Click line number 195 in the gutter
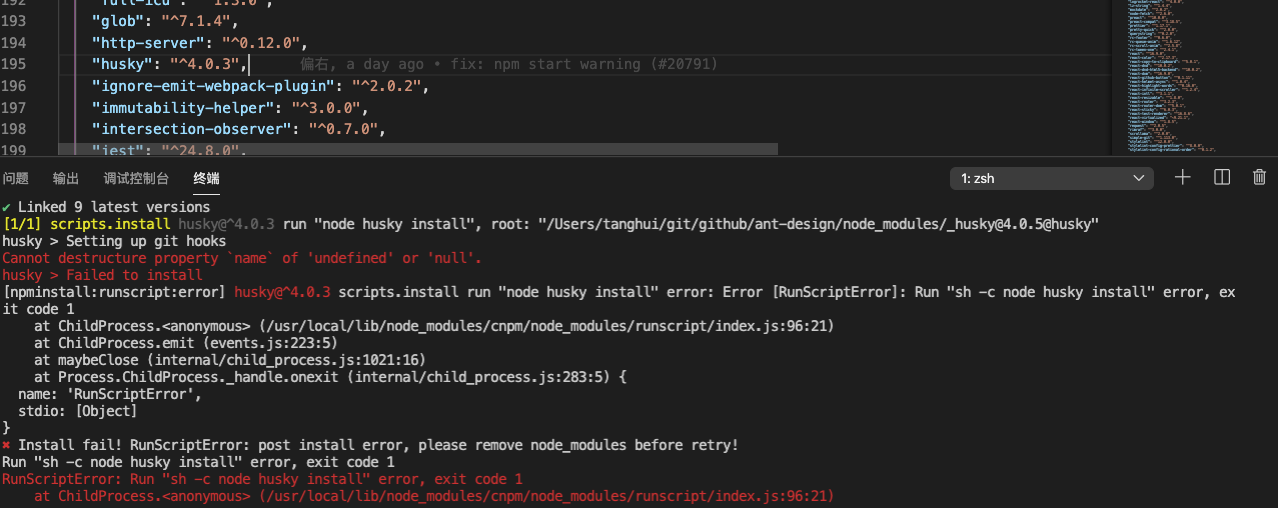The height and width of the screenshot is (508, 1278). (x=14, y=64)
